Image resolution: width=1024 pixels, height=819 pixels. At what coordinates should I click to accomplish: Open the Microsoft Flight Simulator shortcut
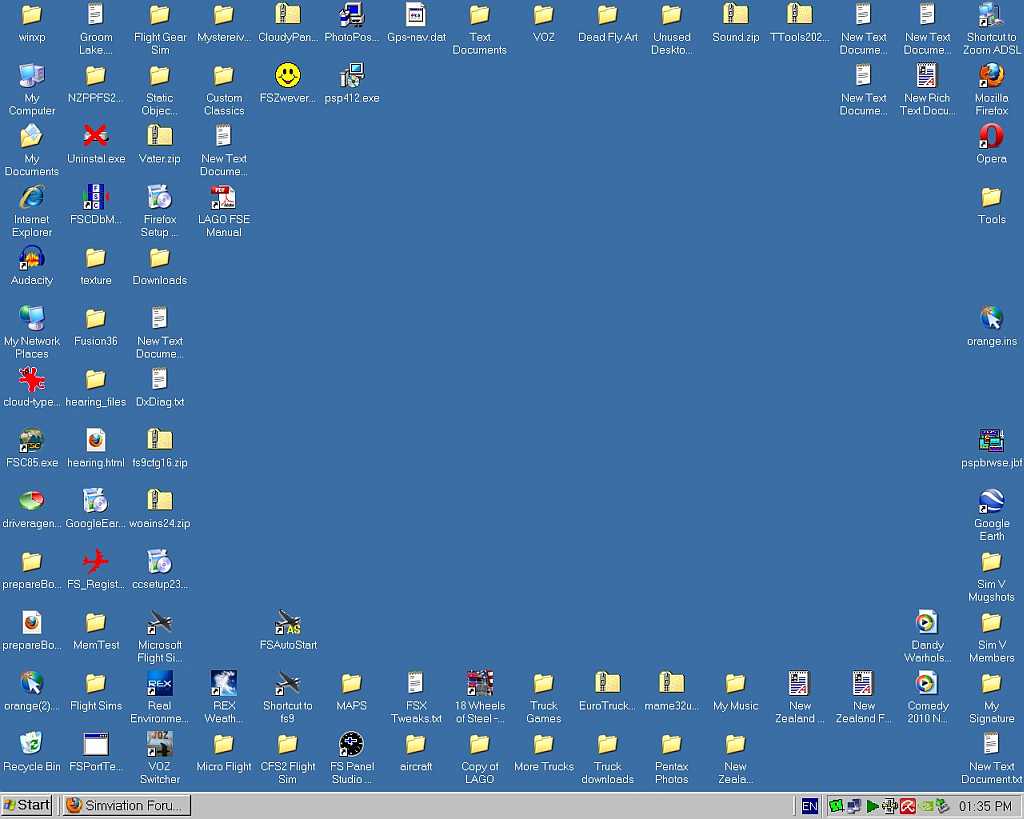pyautogui.click(x=160, y=623)
